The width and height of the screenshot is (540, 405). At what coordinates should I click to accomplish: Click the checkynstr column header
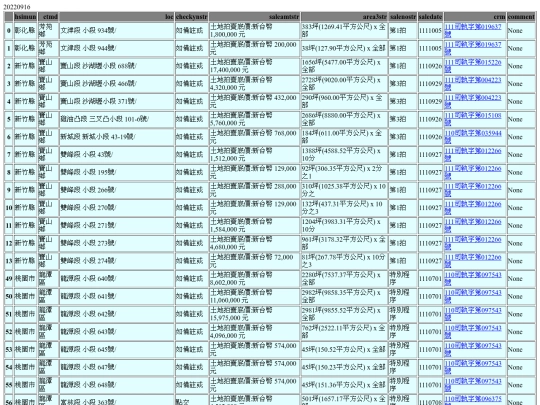tap(191, 17)
